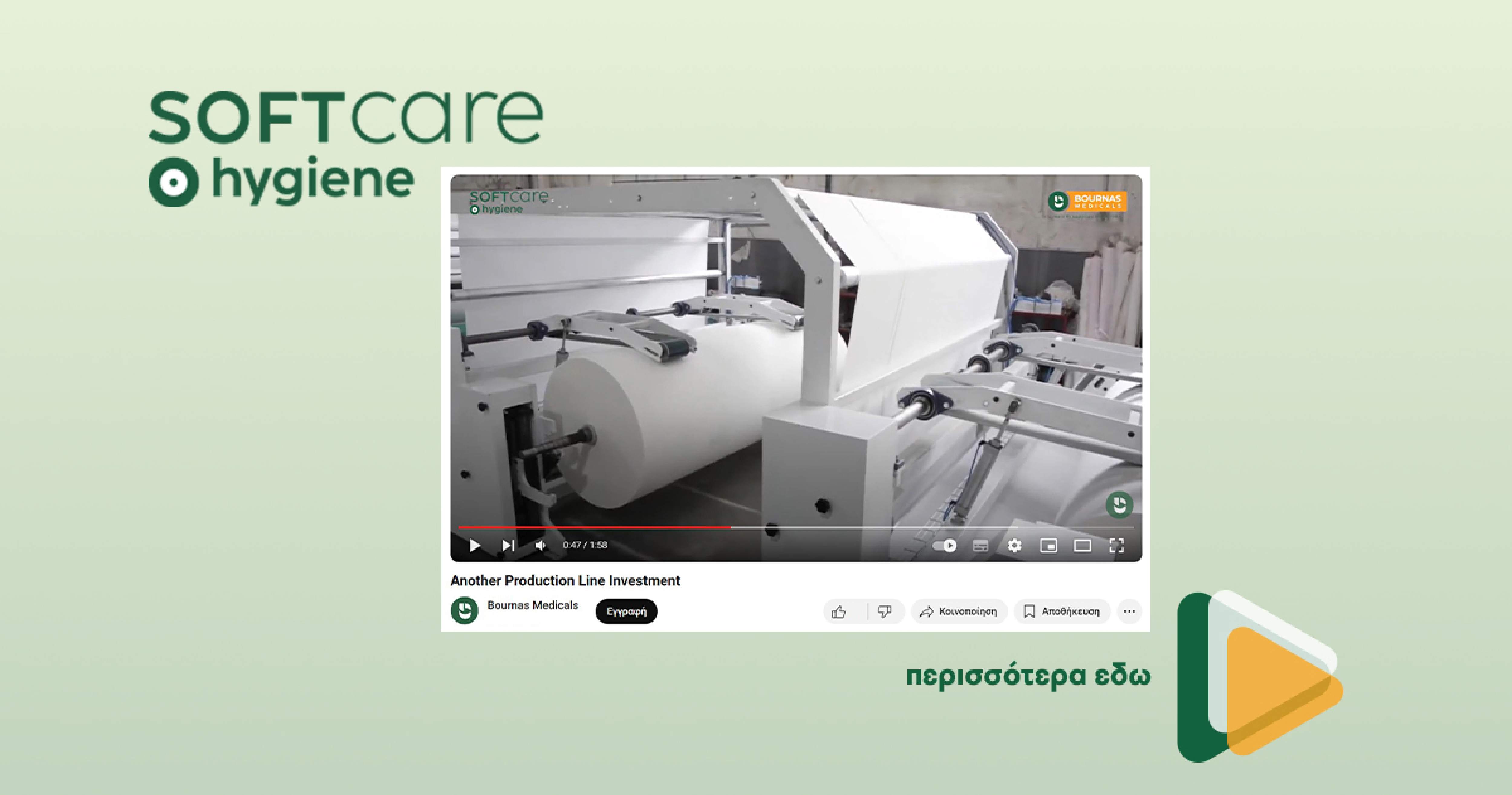The width and height of the screenshot is (1512, 795).
Task: Open video settings gear
Action: pyautogui.click(x=1014, y=545)
